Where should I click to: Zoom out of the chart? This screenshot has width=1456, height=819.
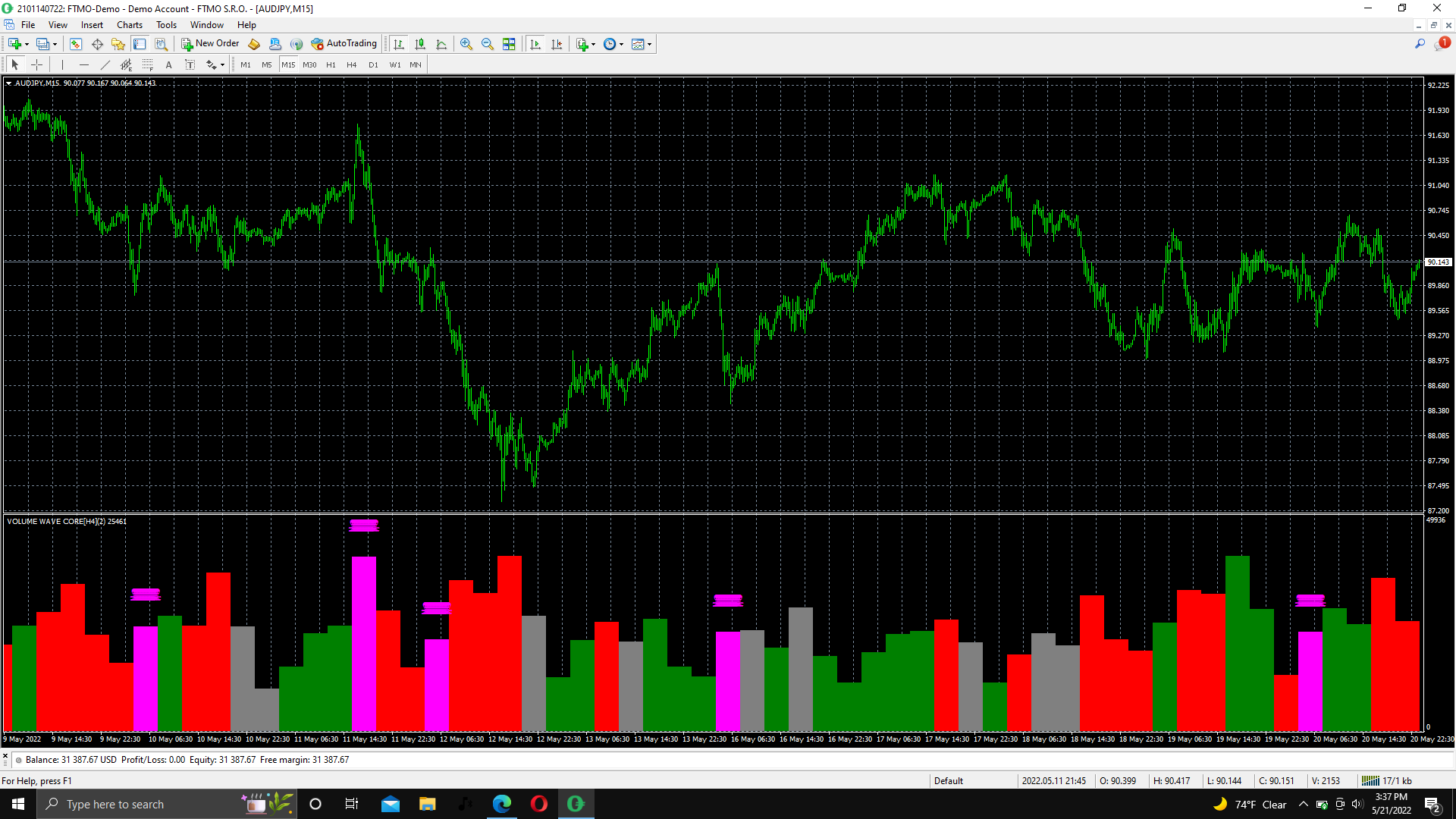488,44
